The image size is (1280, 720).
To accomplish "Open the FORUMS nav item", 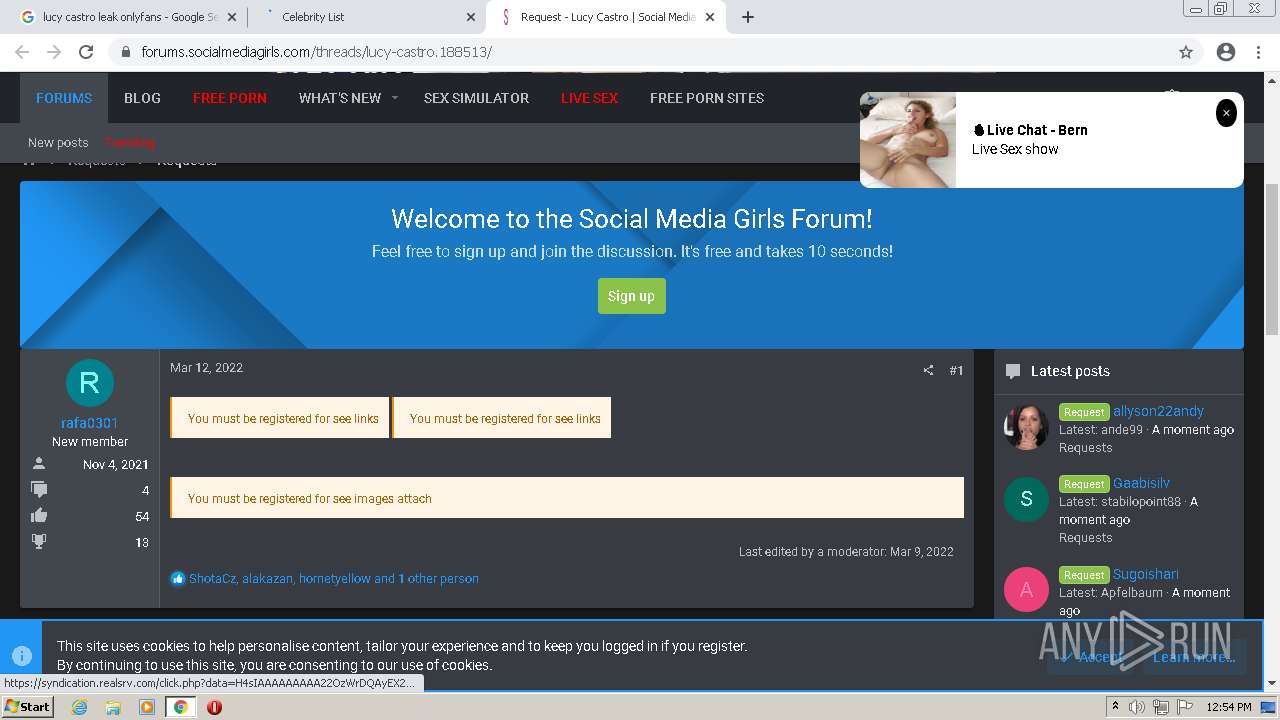I will click(64, 98).
